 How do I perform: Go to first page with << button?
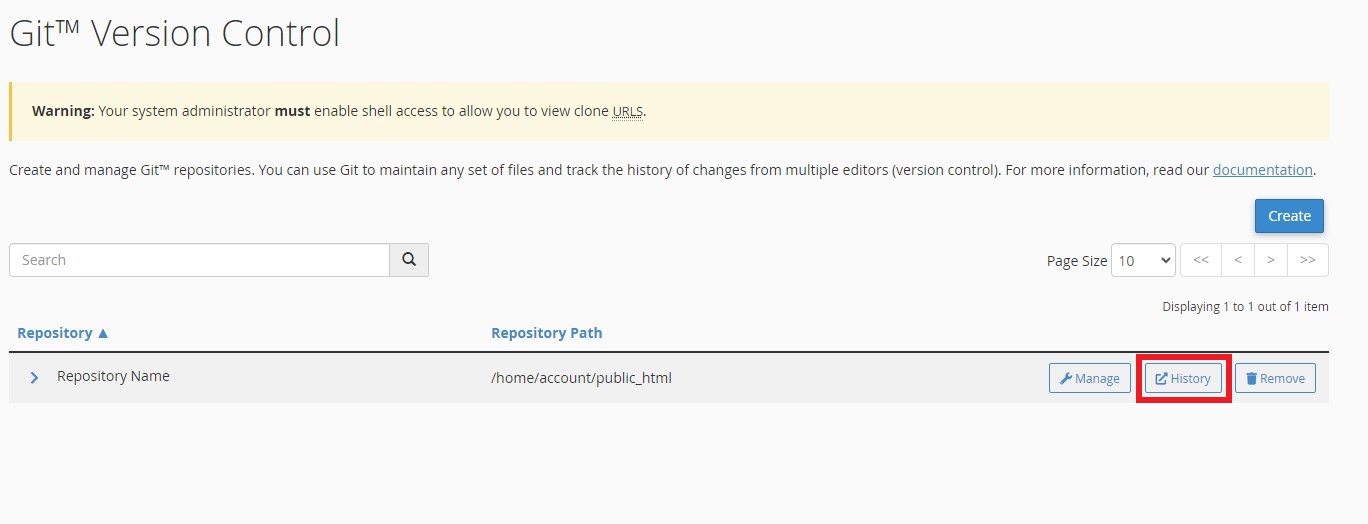pos(1200,260)
